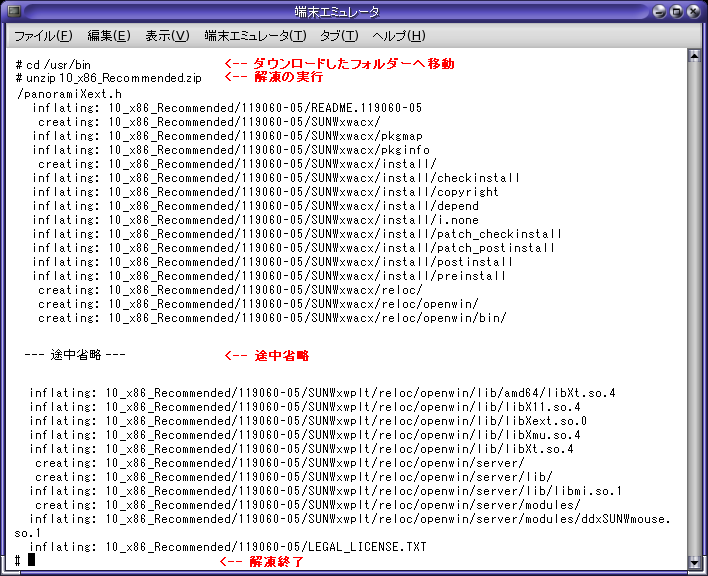708x576 pixels.
Task: Open the 編集(E) menu
Action: point(109,36)
